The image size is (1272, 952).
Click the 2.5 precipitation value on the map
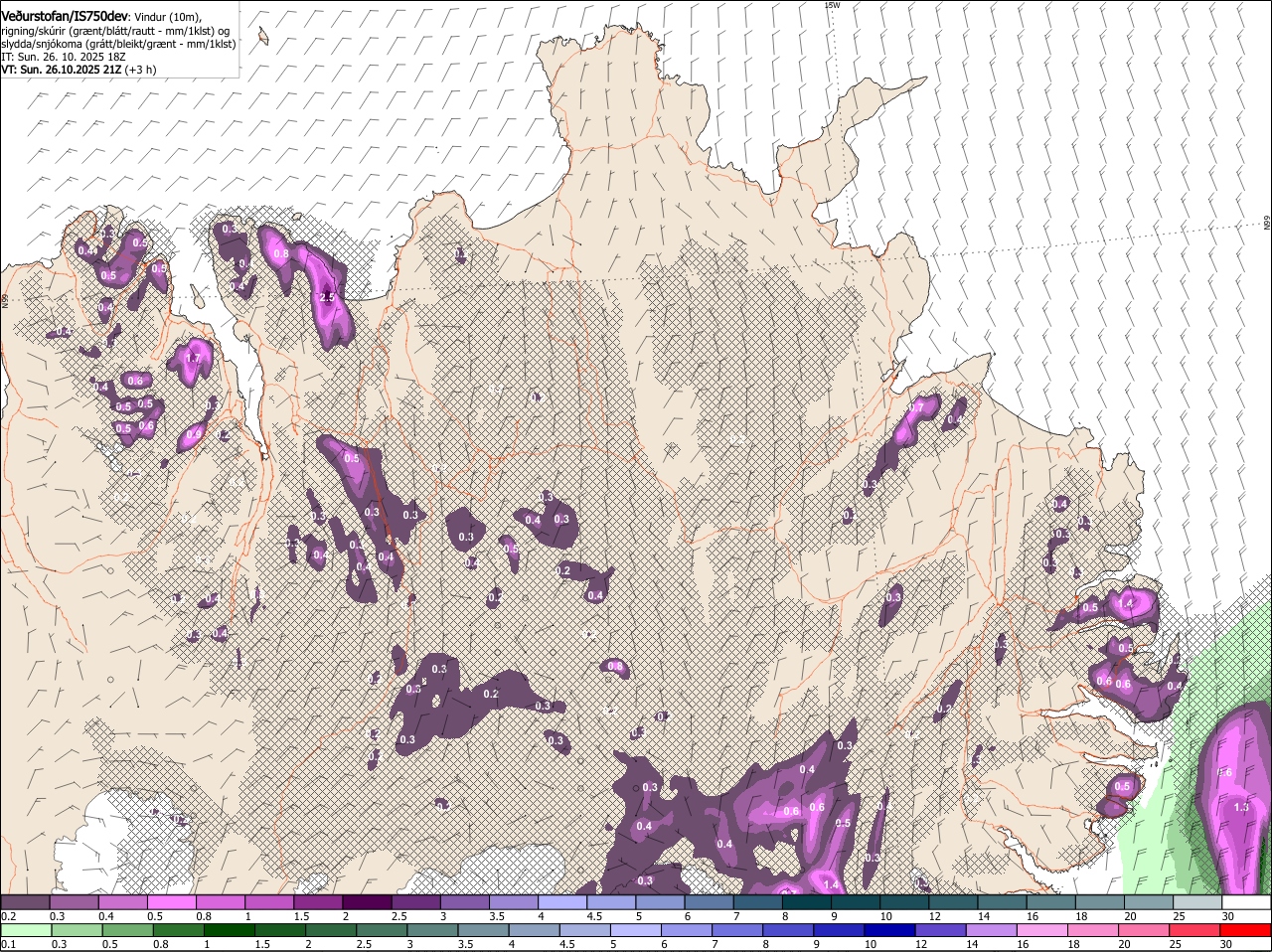point(328,297)
